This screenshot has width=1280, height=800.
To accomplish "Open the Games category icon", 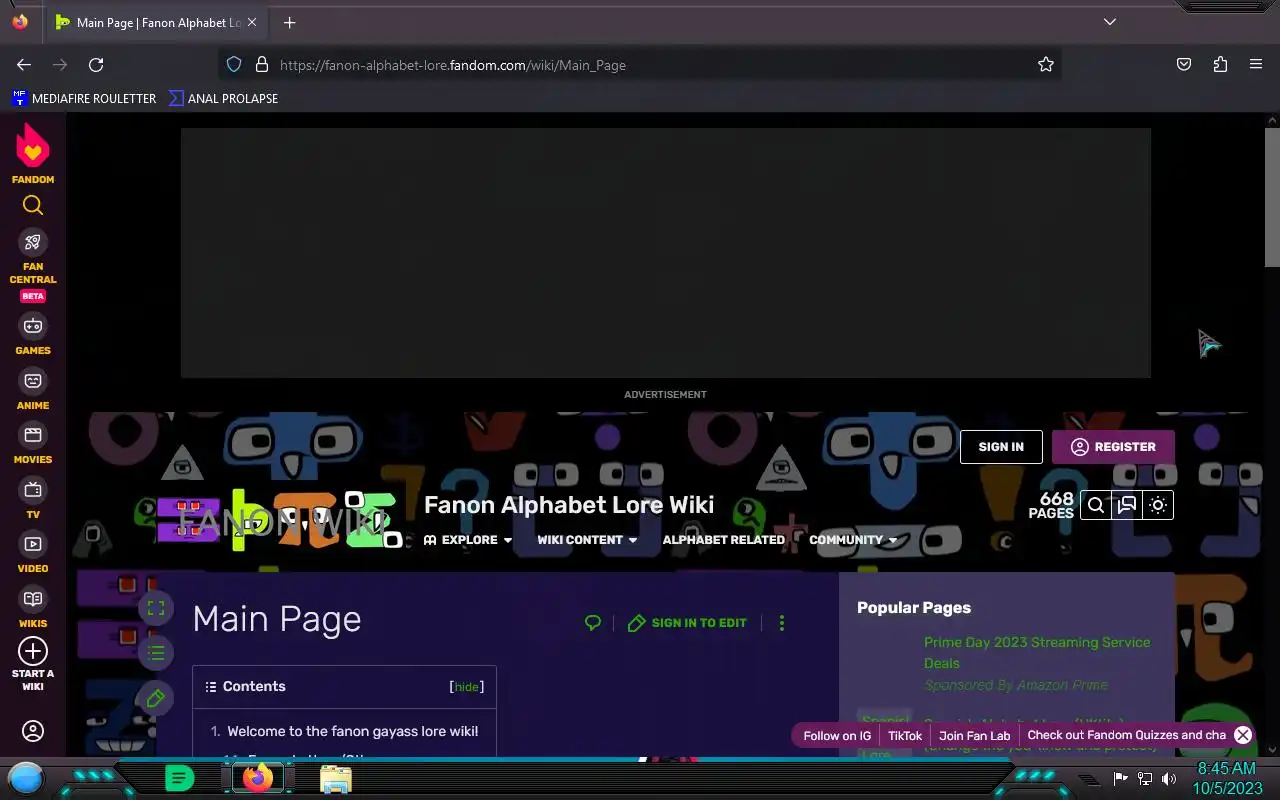I will click(33, 326).
